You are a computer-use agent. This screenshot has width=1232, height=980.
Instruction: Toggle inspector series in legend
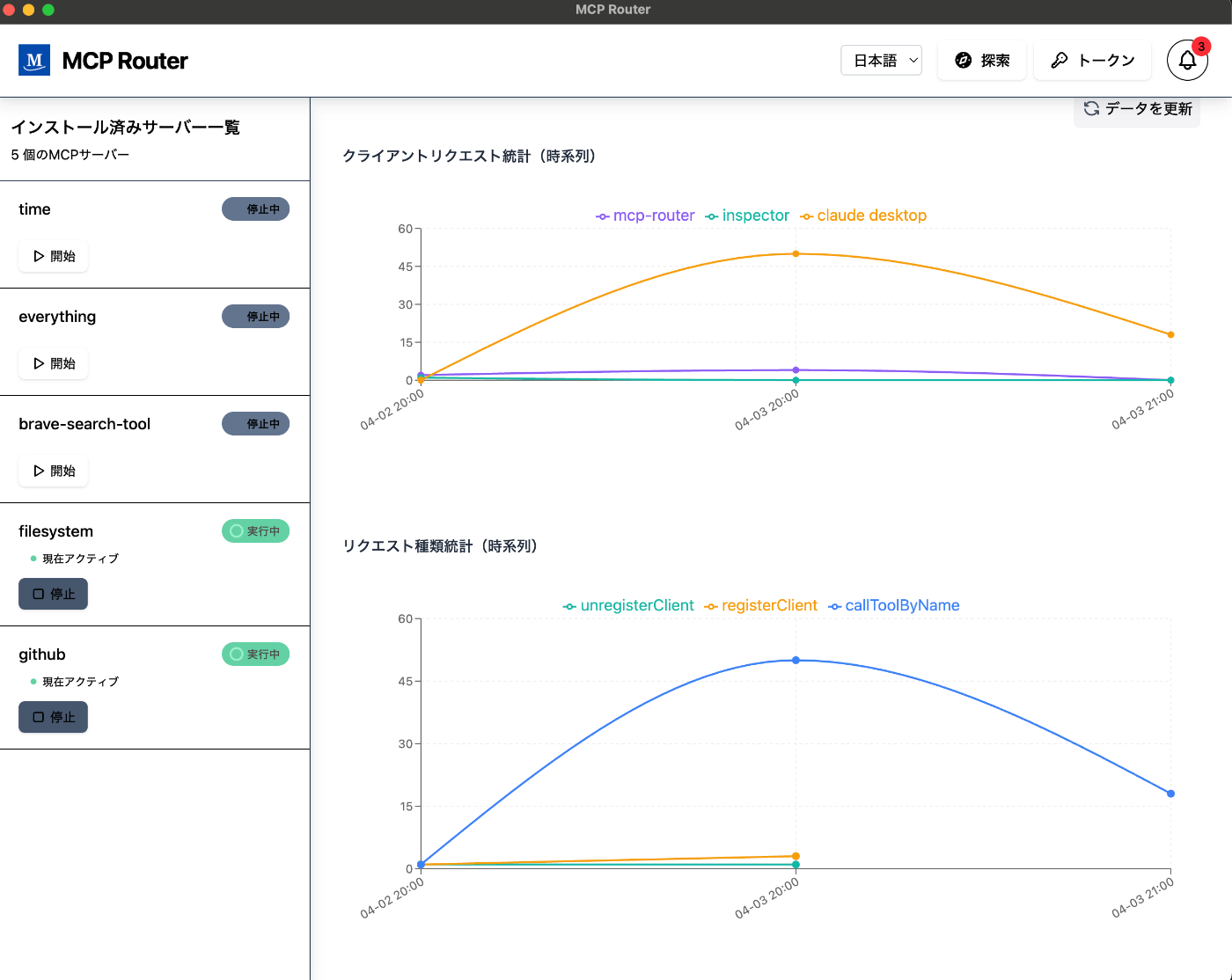(x=747, y=216)
